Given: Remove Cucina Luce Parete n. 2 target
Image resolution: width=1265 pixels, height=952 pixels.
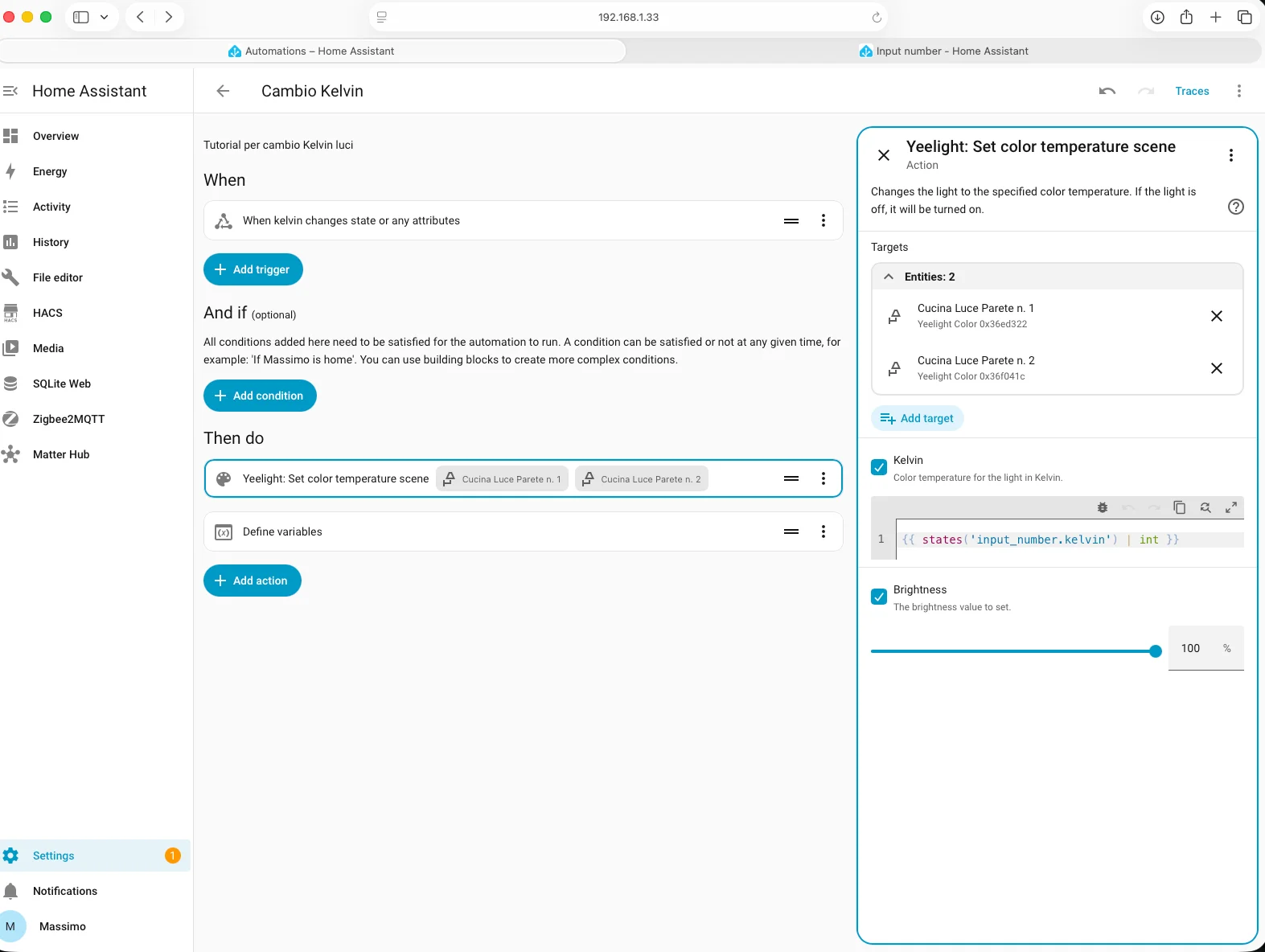Looking at the screenshot, I should (1217, 368).
